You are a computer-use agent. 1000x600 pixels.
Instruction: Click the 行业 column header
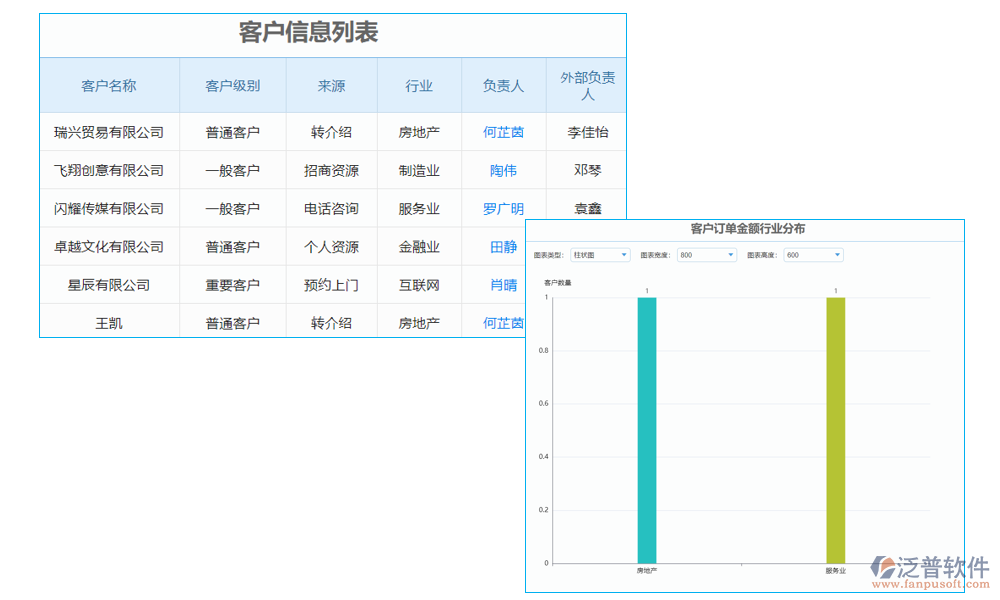(419, 86)
